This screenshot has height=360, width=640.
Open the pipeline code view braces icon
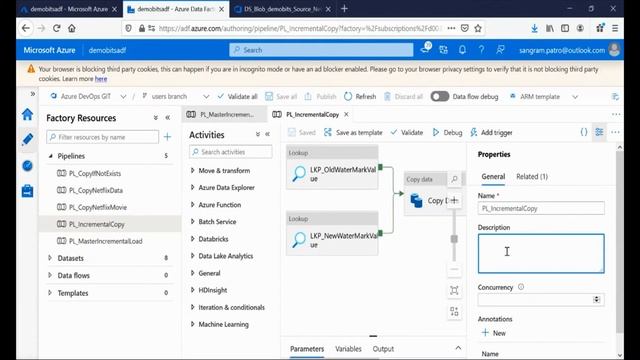(584, 132)
